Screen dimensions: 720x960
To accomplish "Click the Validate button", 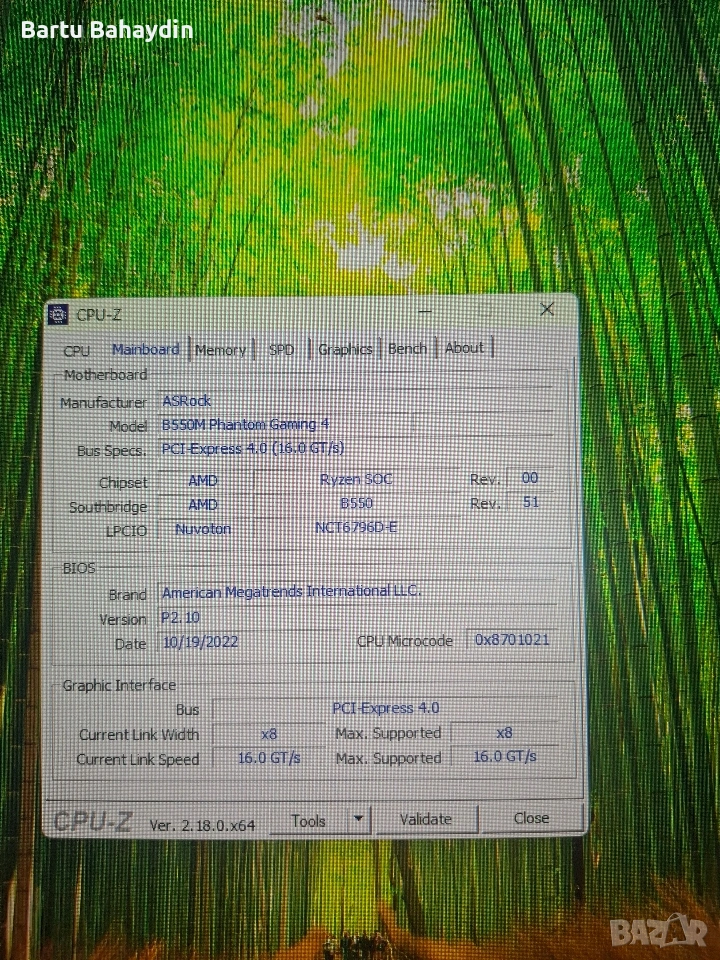I will point(426,819).
